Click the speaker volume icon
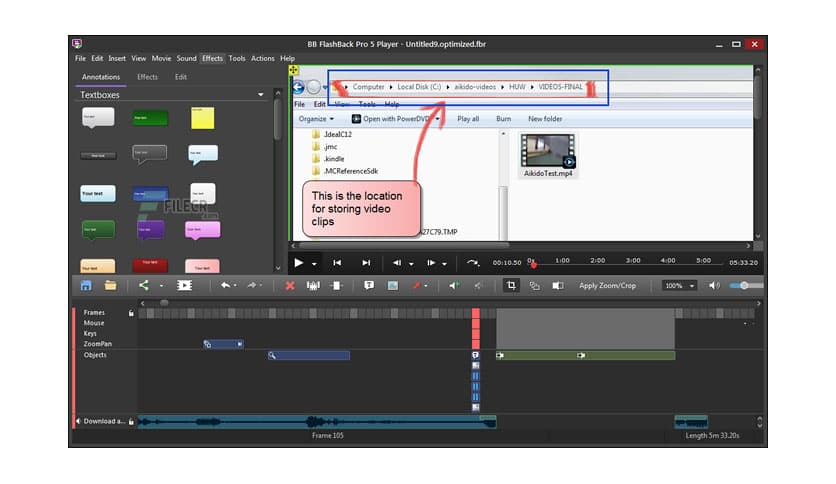The width and height of the screenshot is (836, 484). click(x=714, y=286)
